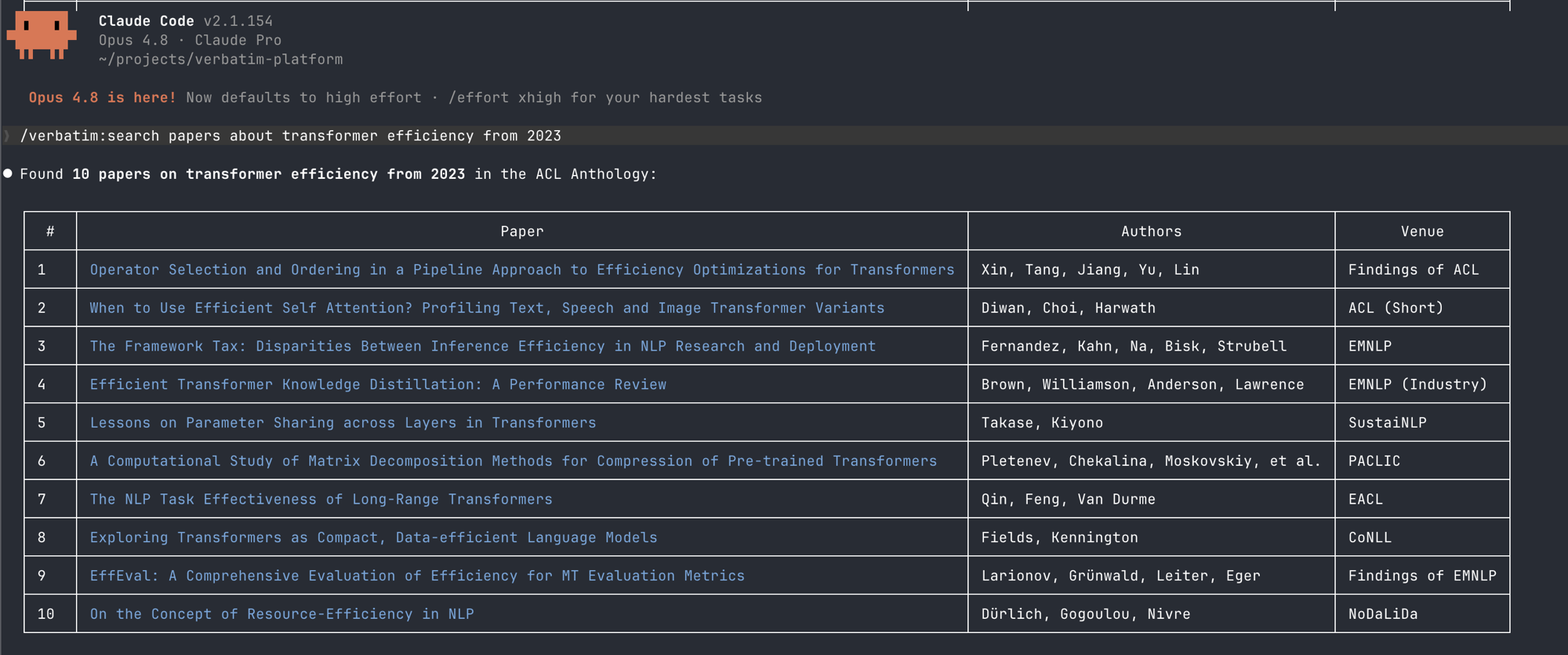1568x655 pixels.
Task: Click venue 'PACLIC'
Action: pyautogui.click(x=1374, y=461)
